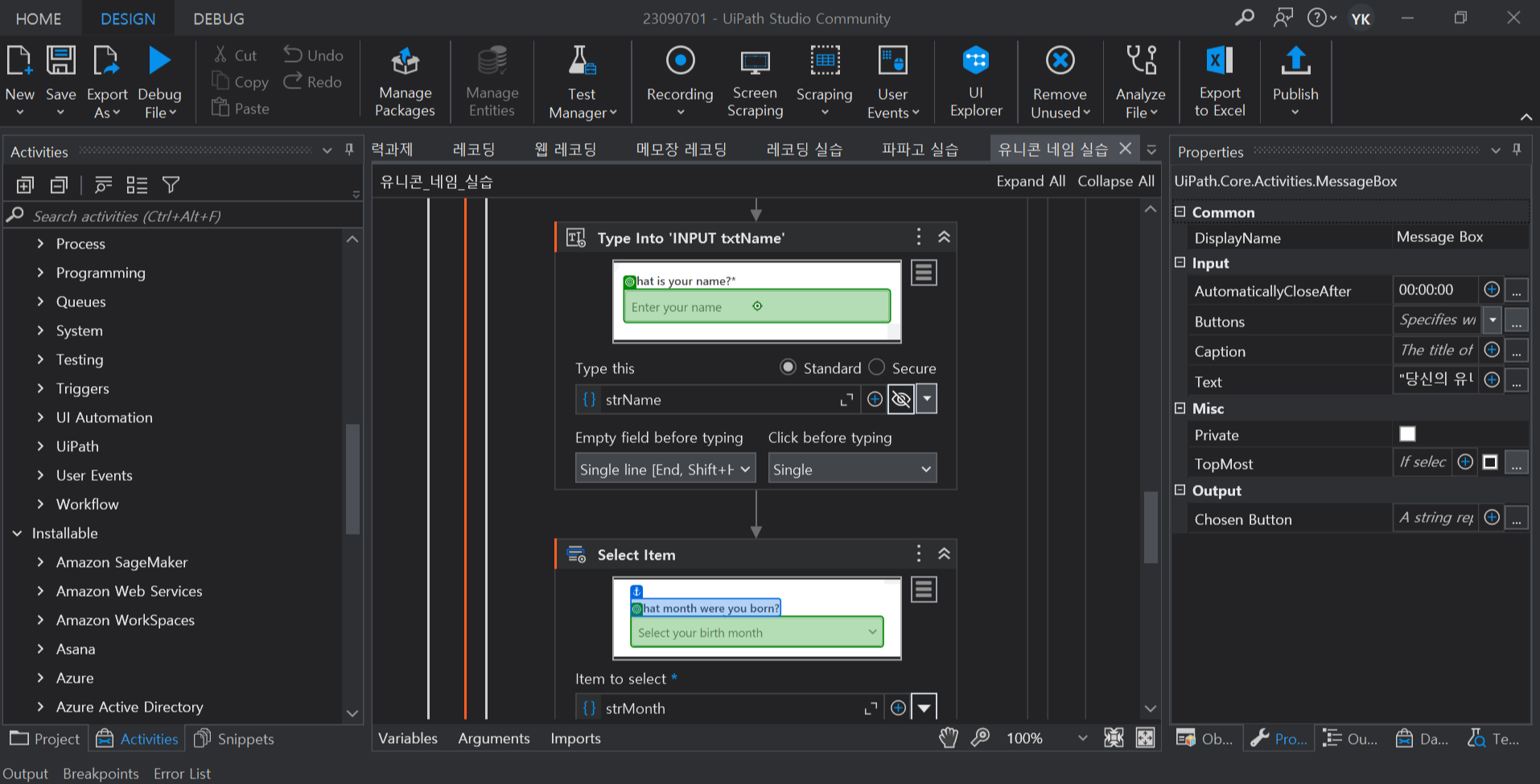This screenshot has width=1540, height=784.
Task: Select the Standard radio button
Action: point(788,367)
